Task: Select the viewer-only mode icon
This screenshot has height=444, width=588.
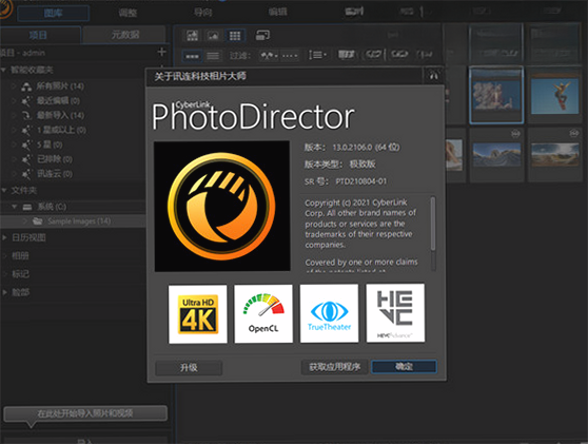Action: coord(213,36)
